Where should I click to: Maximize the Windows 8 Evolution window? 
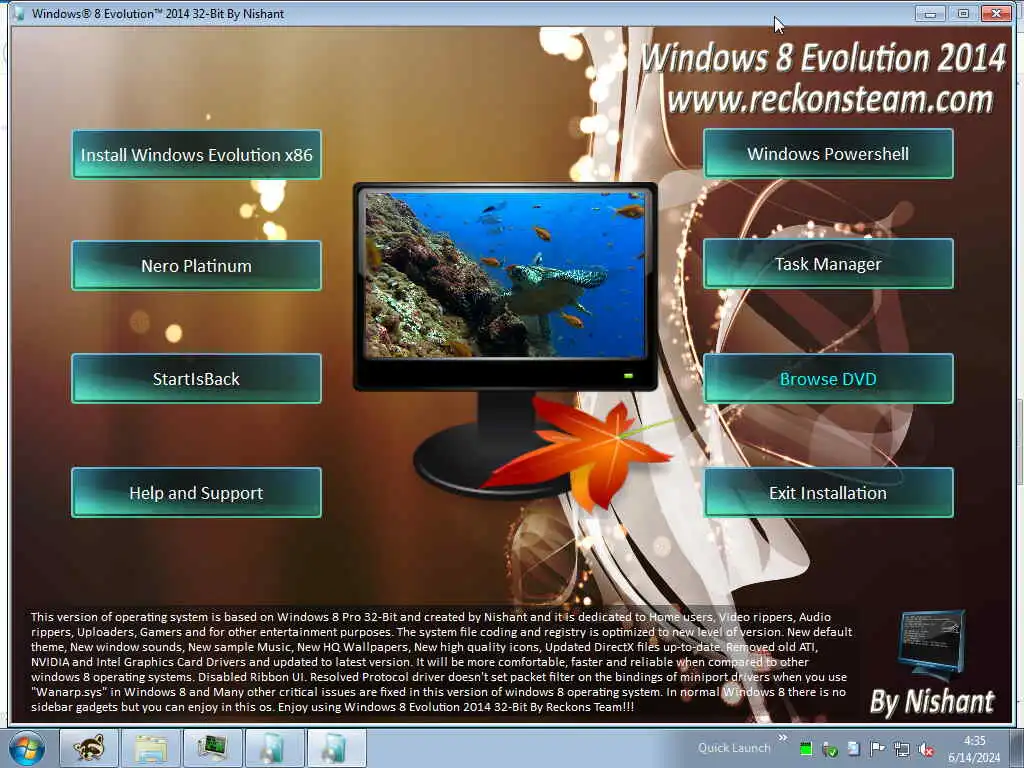963,13
